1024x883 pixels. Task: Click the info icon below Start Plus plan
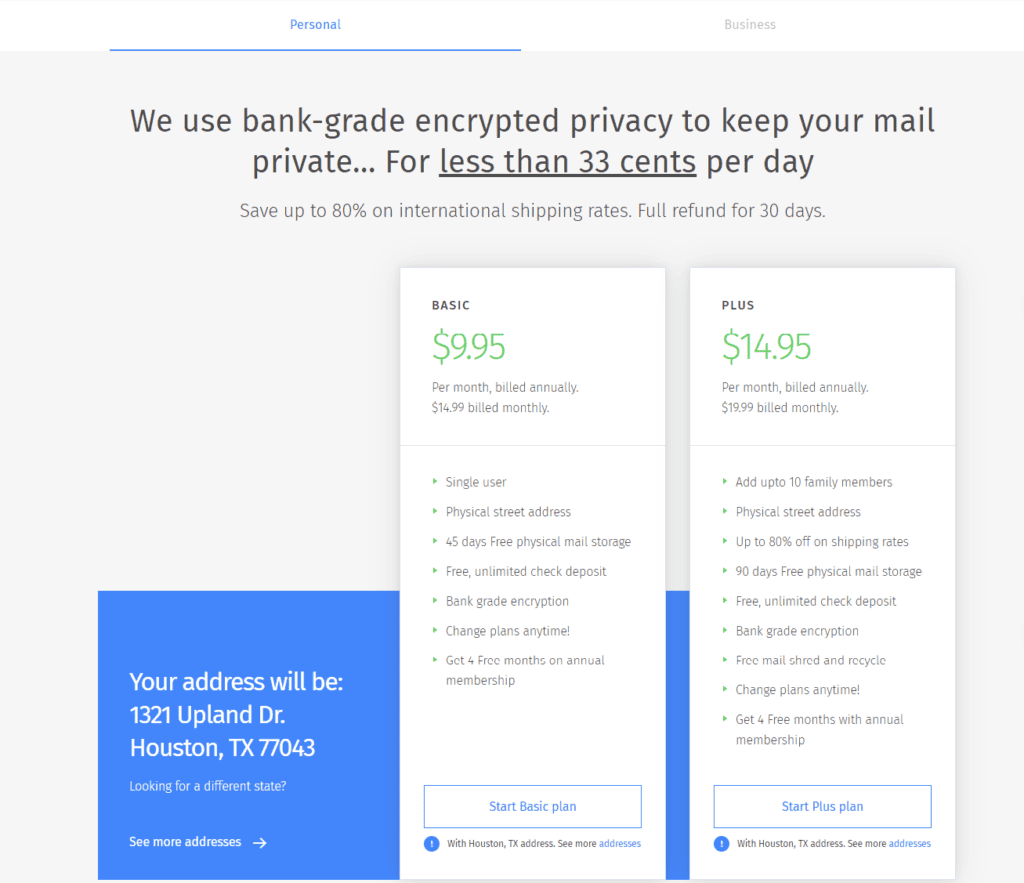pyautogui.click(x=721, y=843)
